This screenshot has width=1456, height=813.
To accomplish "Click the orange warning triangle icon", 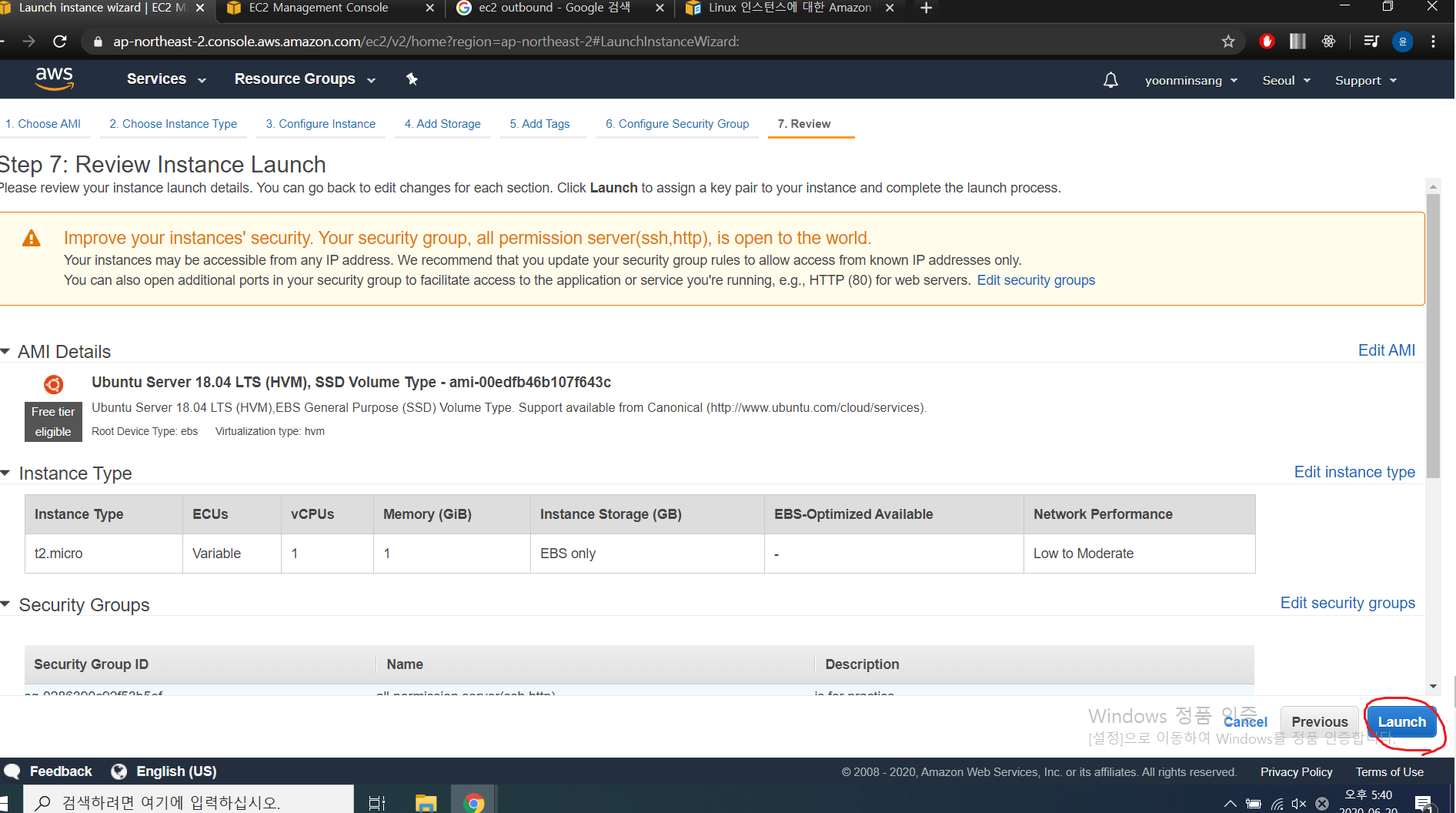I will (x=32, y=238).
